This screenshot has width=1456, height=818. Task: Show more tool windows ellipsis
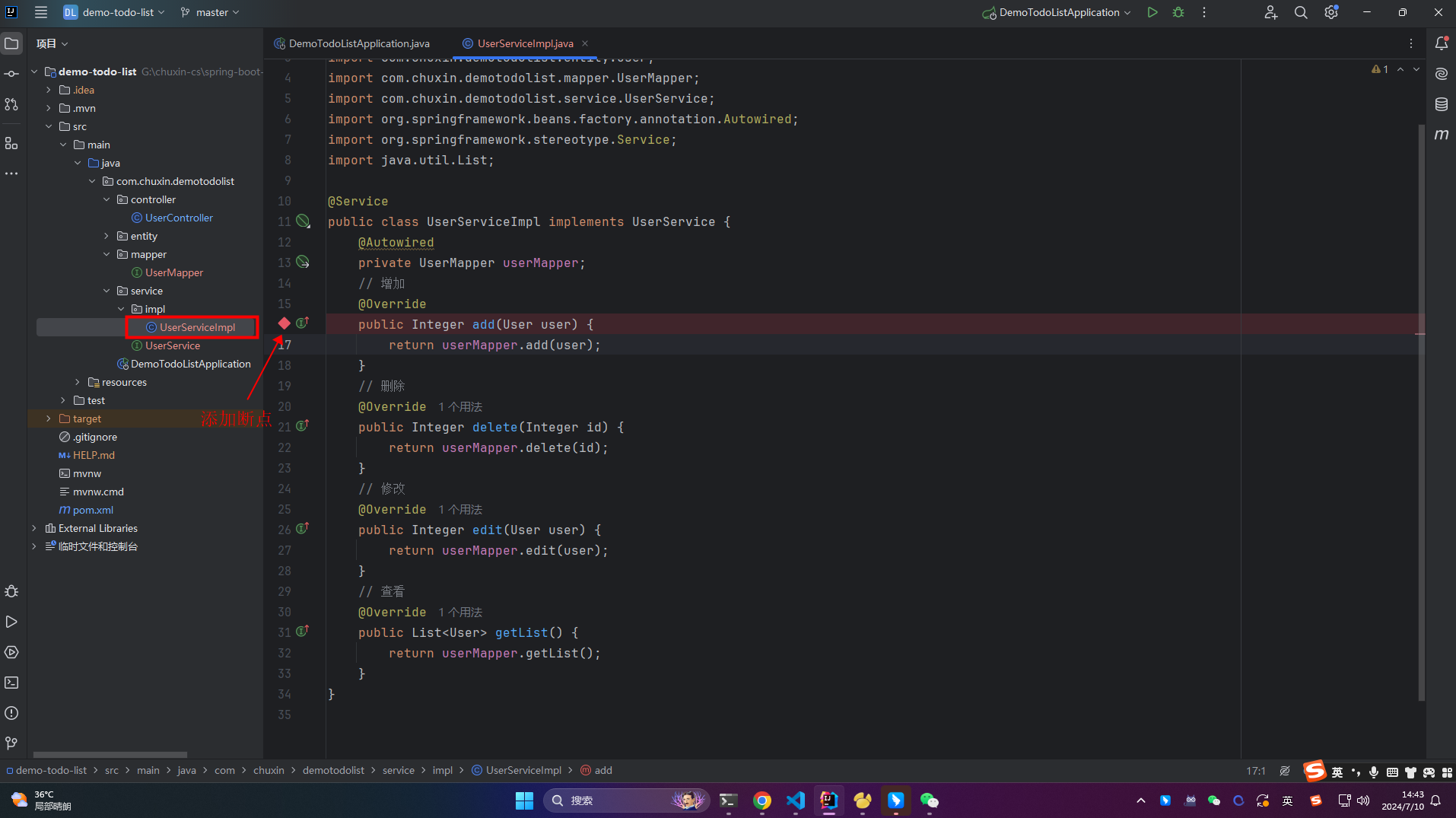pyautogui.click(x=11, y=173)
